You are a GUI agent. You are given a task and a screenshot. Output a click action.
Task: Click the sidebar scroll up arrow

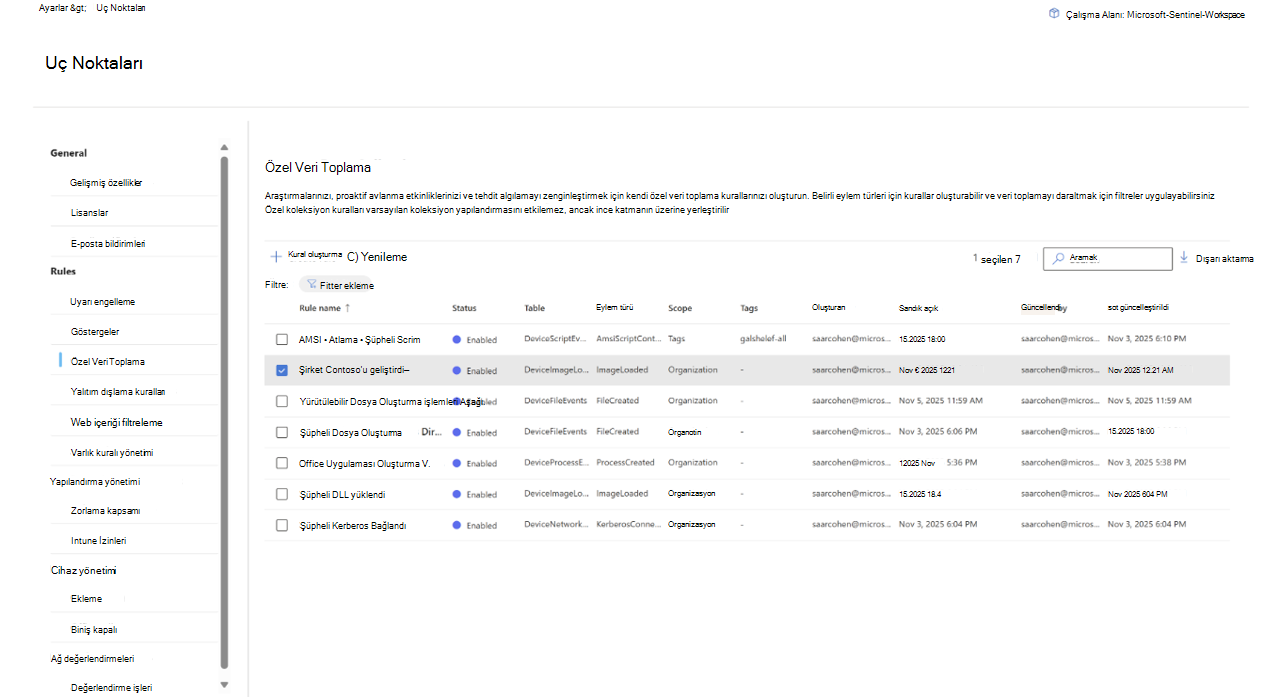pos(224,148)
